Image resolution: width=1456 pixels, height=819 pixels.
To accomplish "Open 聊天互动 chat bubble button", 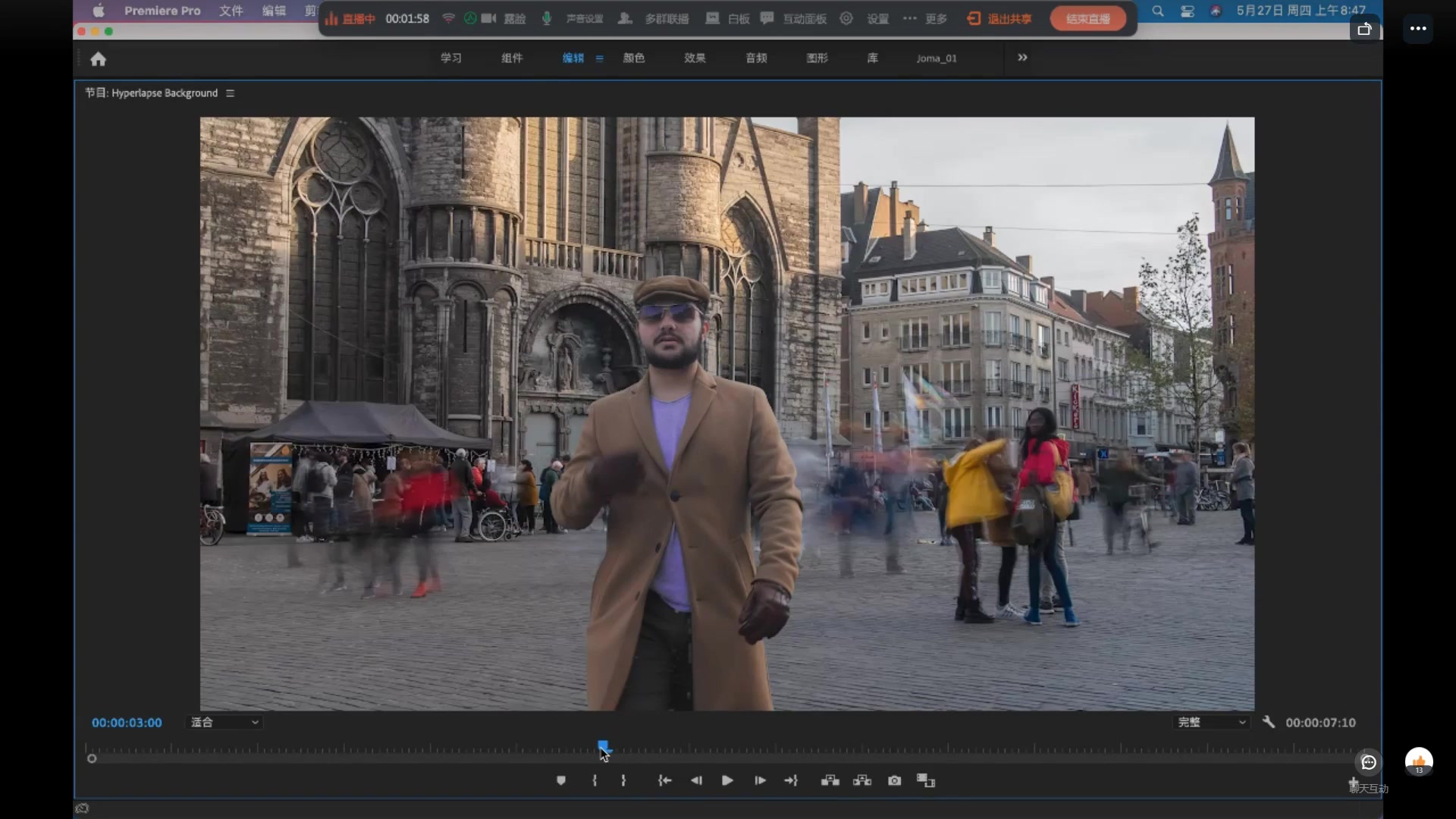I will [1369, 762].
